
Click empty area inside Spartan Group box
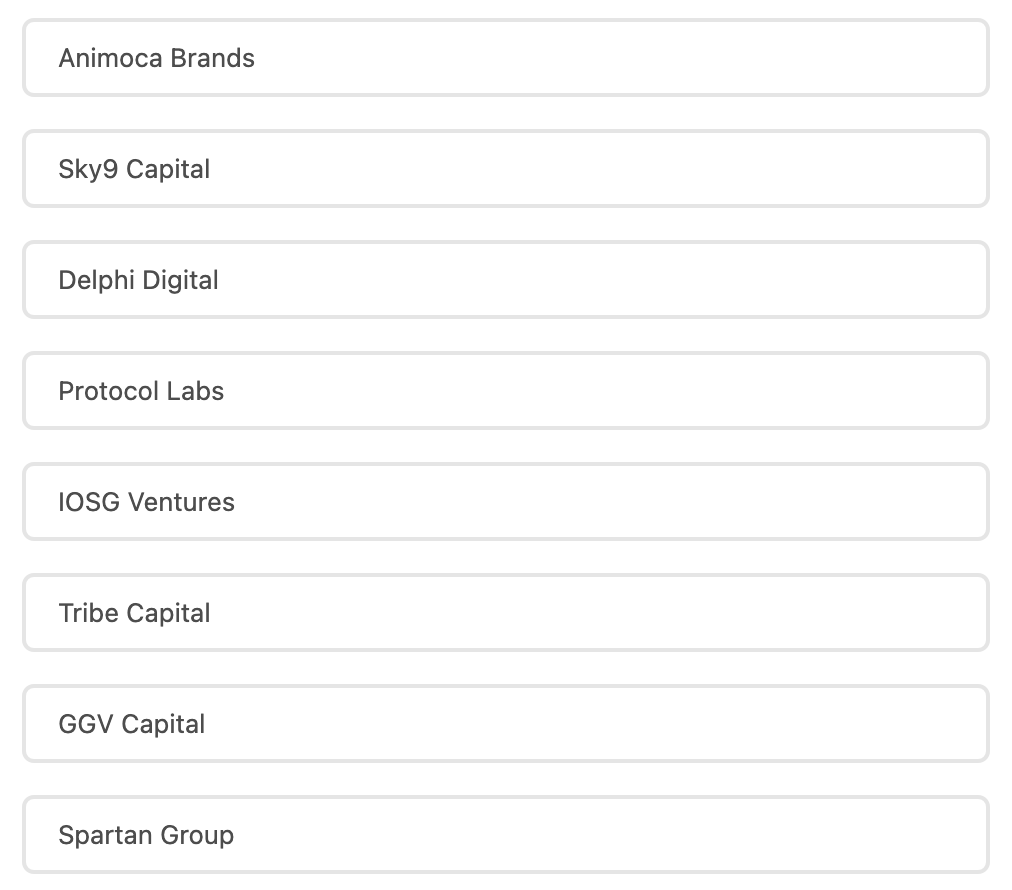(x=700, y=835)
